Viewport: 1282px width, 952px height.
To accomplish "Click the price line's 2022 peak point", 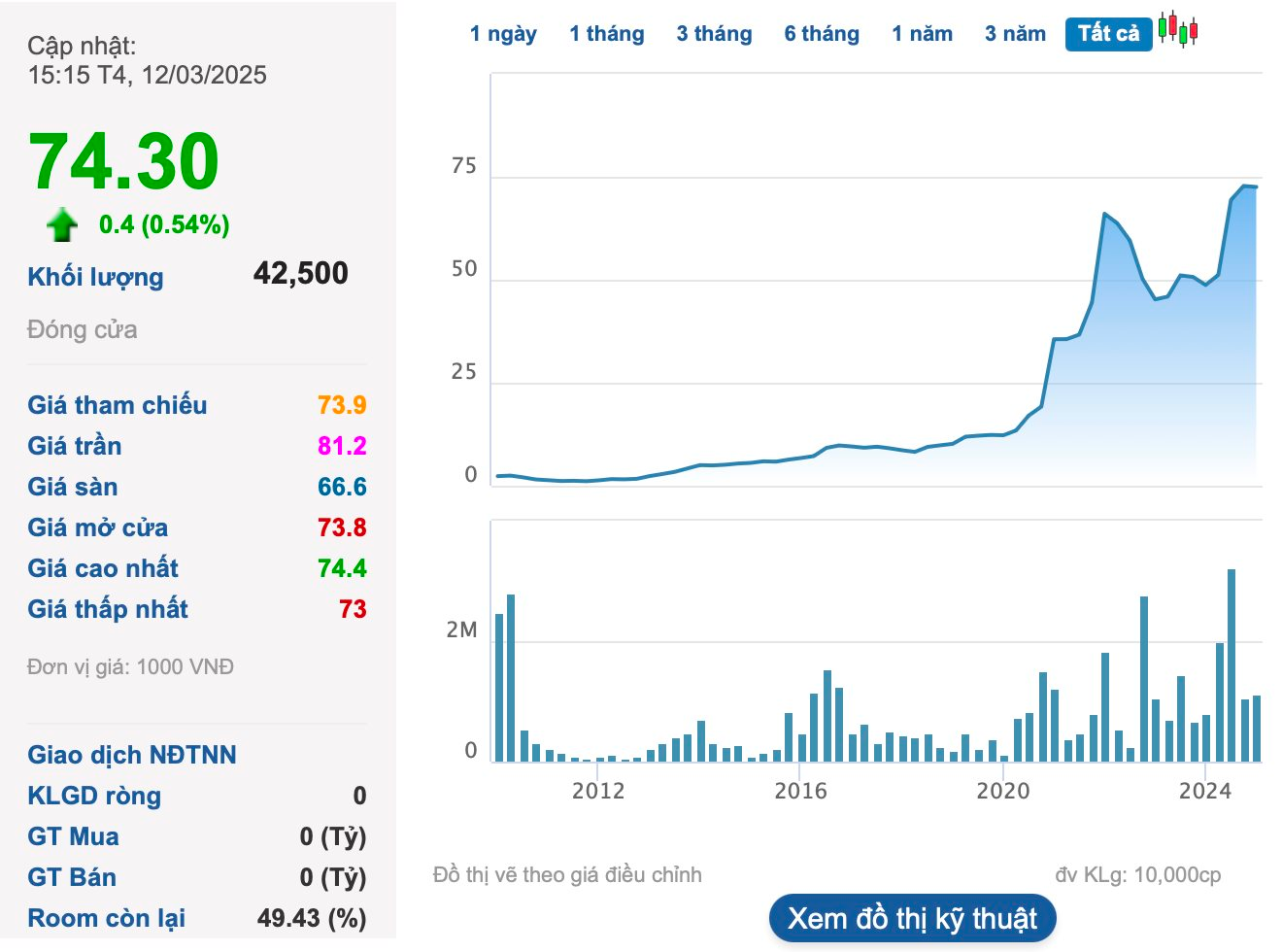I will [x=1105, y=214].
